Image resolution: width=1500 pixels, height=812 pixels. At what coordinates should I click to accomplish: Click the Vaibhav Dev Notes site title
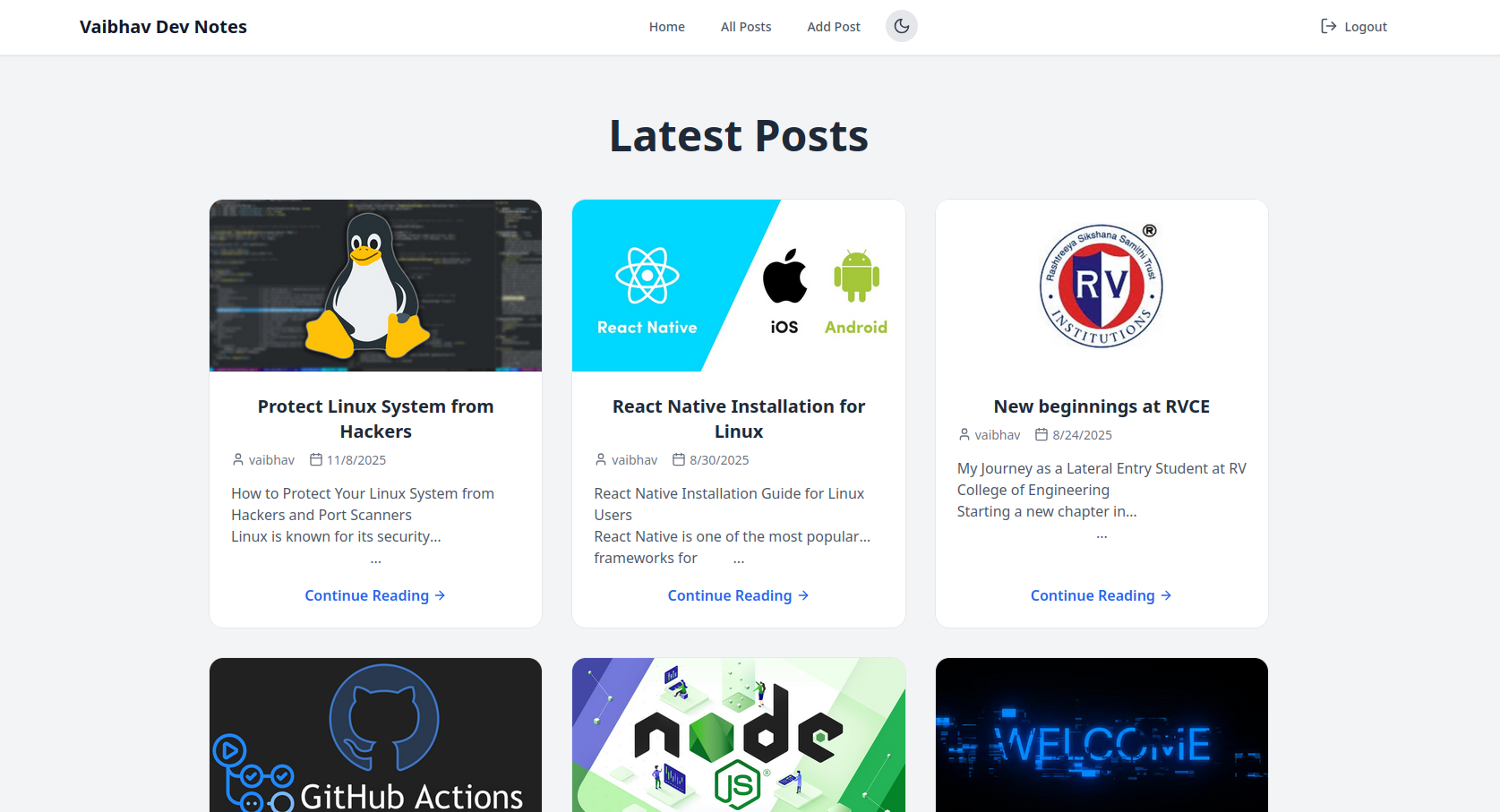163,27
